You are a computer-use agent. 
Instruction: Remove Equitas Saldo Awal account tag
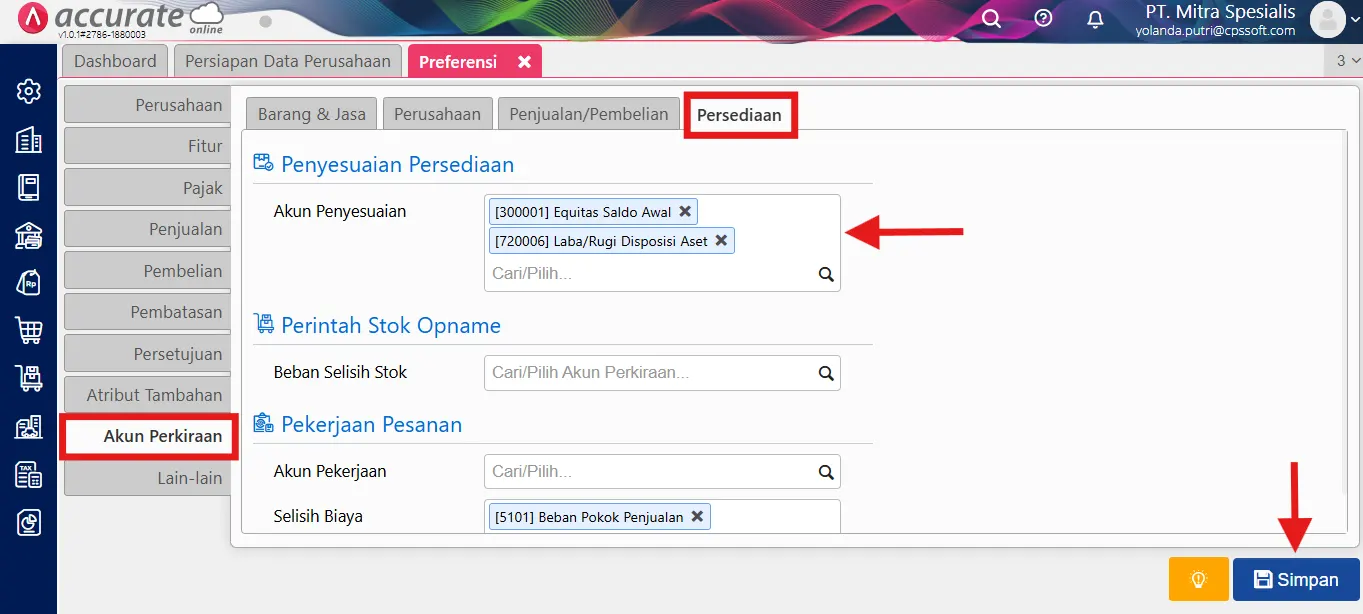[685, 212]
